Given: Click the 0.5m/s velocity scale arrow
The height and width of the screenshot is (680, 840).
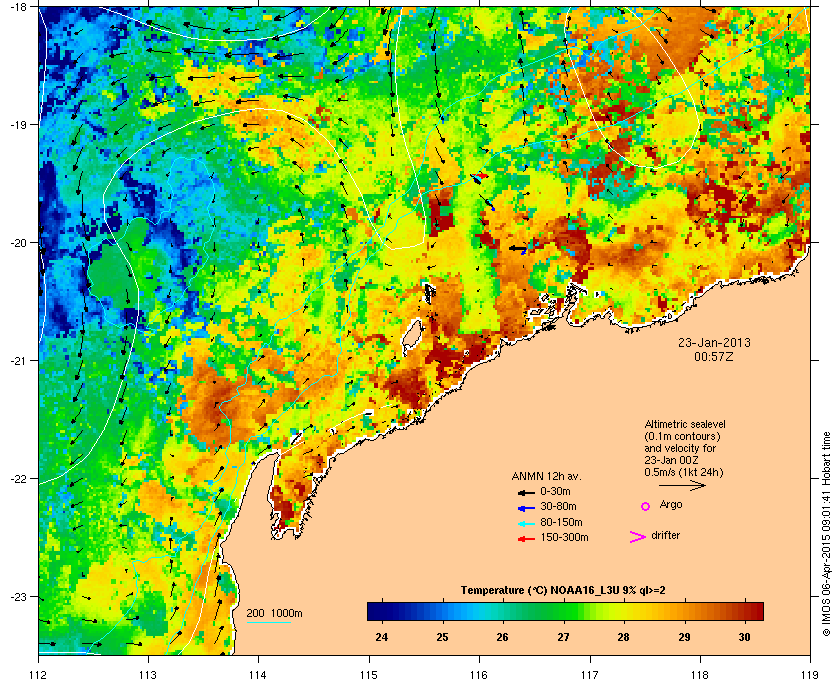Looking at the screenshot, I should click(682, 486).
